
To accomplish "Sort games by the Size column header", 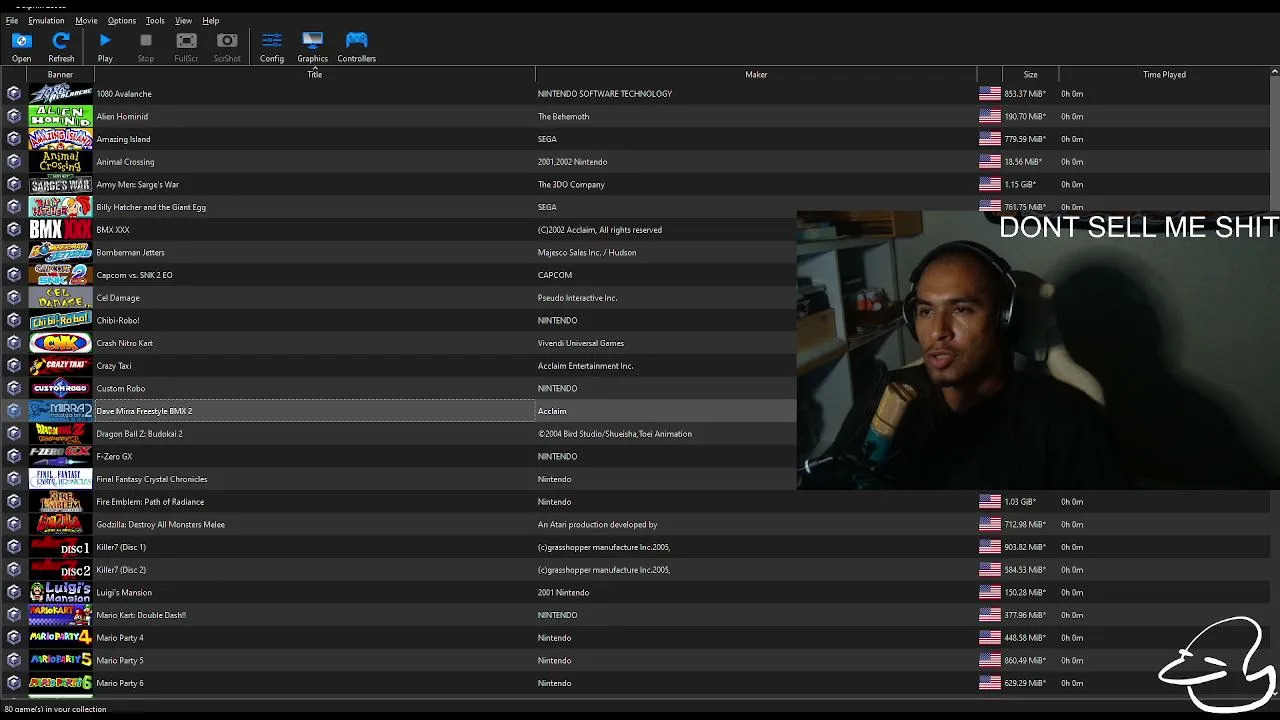I will click(x=1030, y=75).
